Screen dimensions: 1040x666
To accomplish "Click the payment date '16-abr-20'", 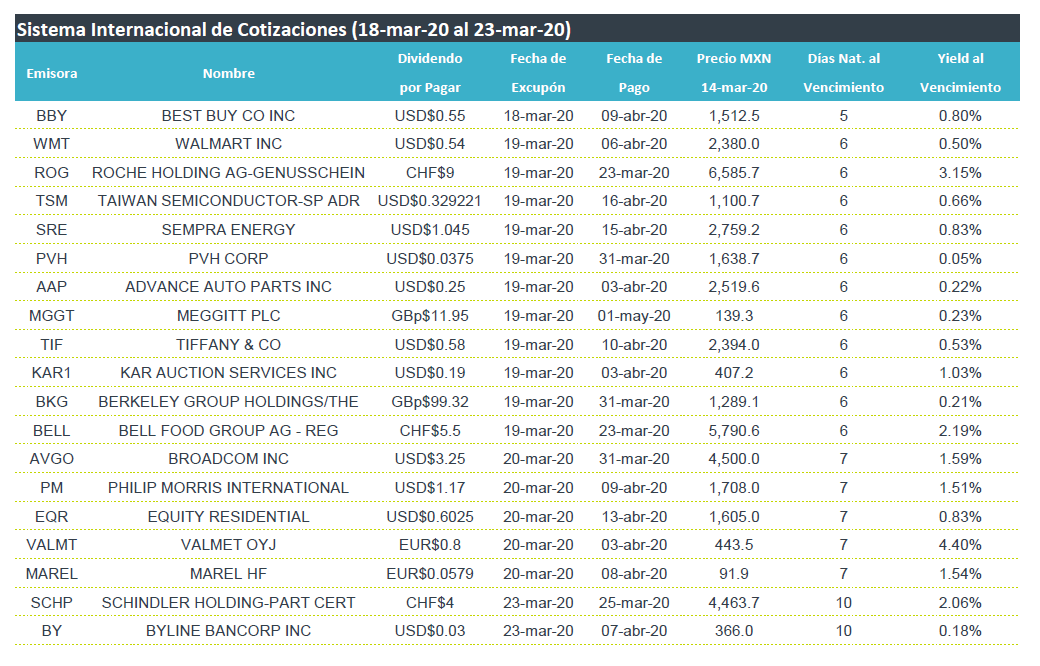I will [634, 201].
